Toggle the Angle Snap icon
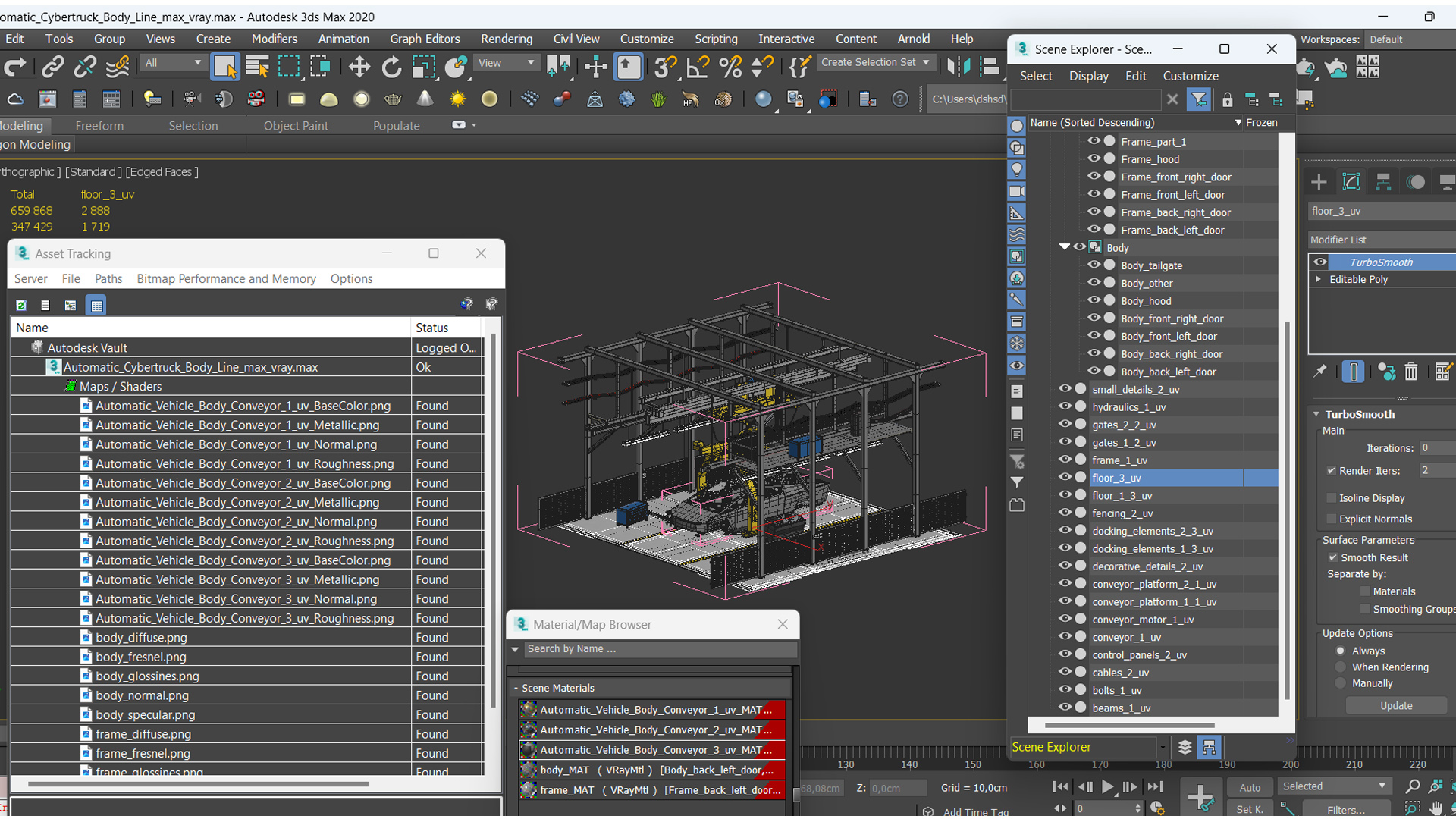 697,67
